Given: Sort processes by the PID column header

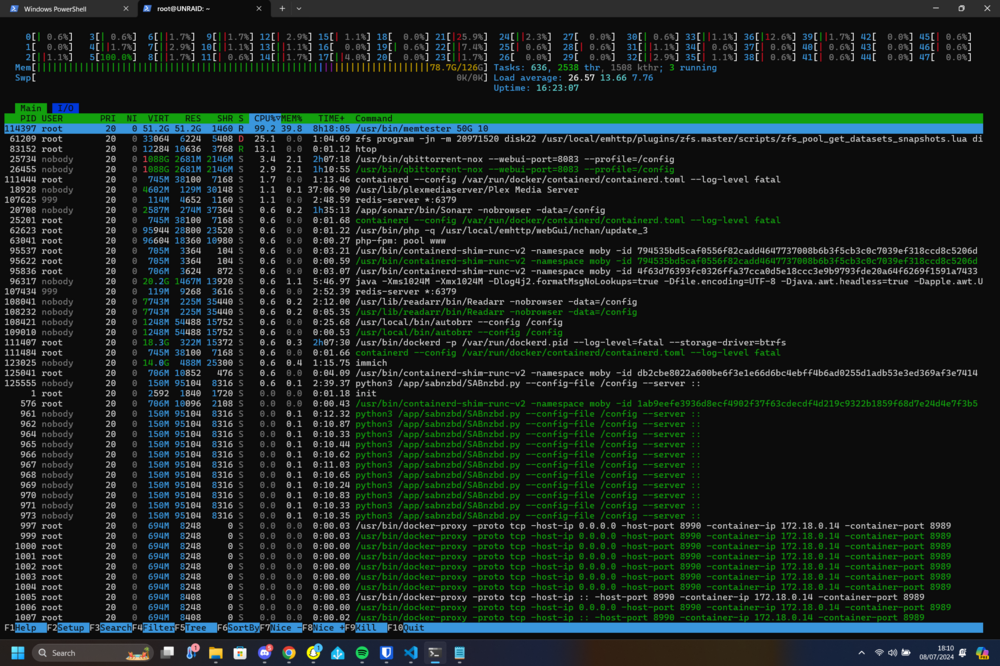Looking at the screenshot, I should 28,119.
